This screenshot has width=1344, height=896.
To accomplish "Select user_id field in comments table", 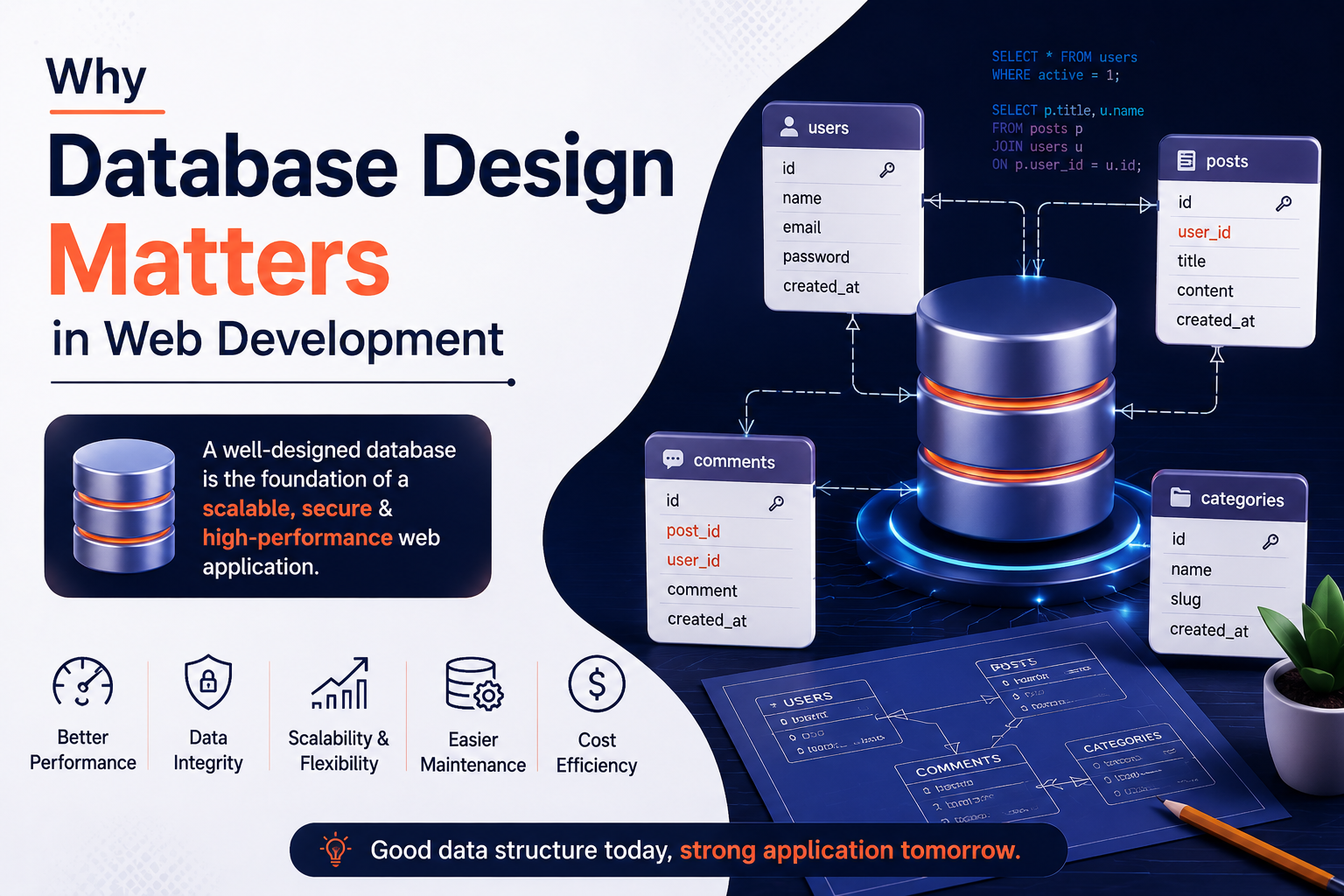I will pyautogui.click(x=728, y=561).
